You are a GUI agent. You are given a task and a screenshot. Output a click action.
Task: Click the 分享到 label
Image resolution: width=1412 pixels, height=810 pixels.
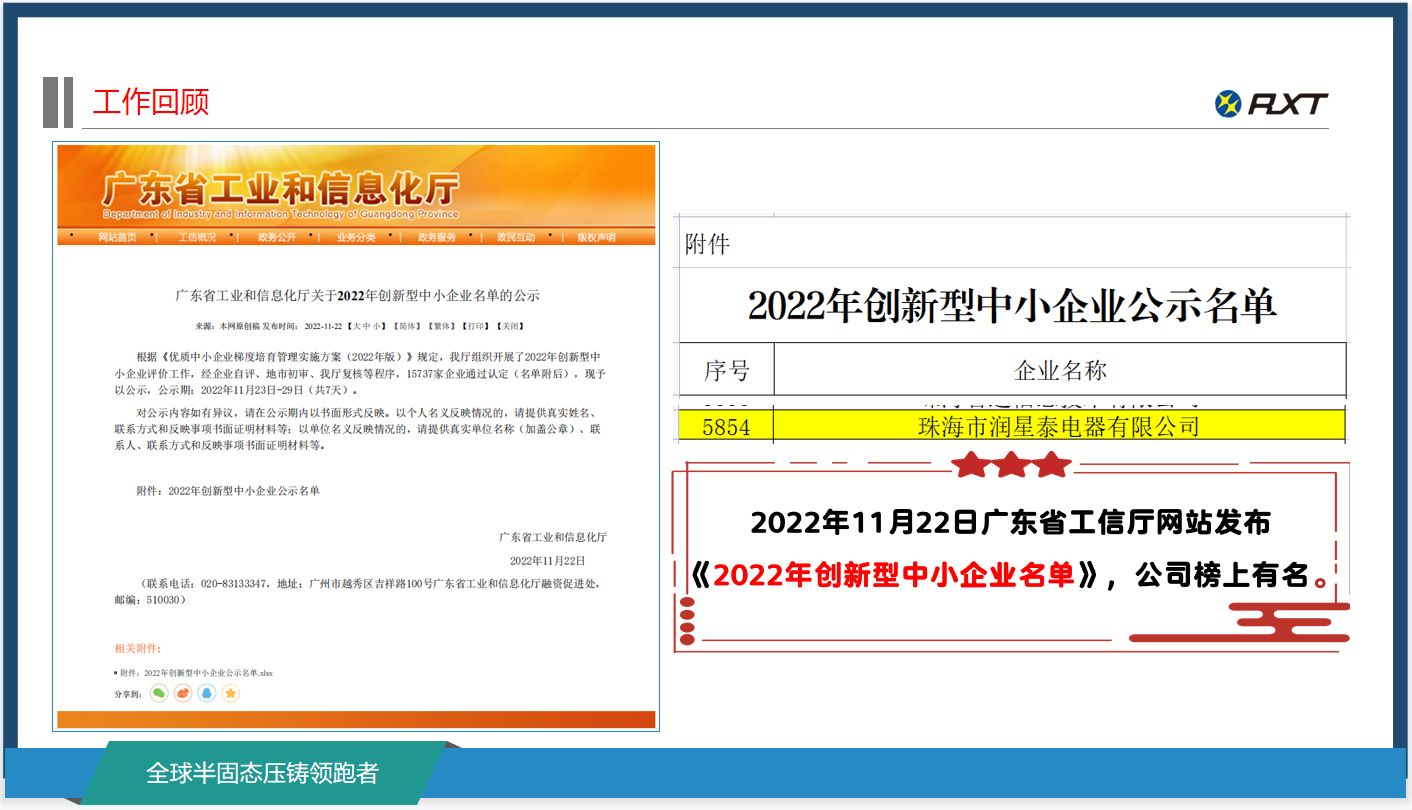tap(128, 694)
